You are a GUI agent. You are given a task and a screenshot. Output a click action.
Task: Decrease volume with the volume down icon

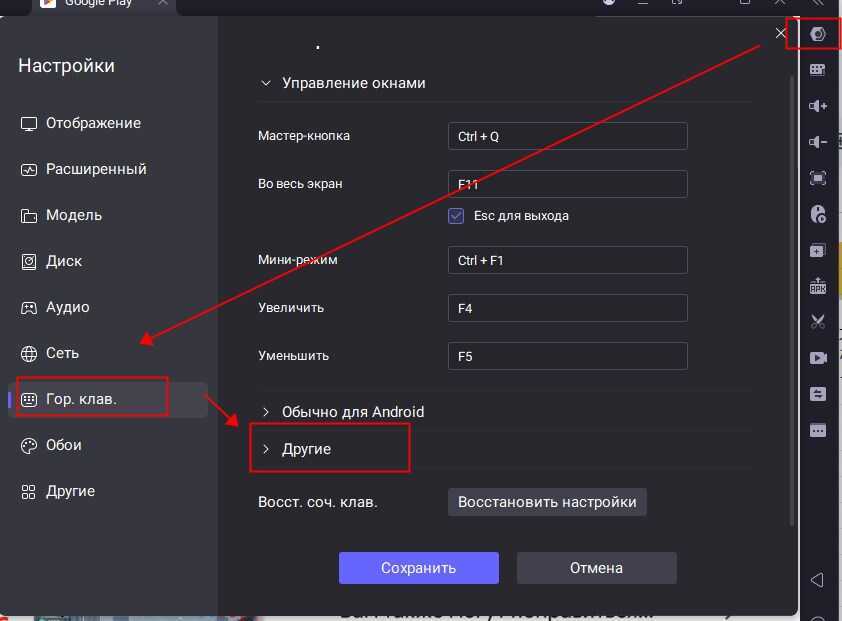tap(818, 141)
